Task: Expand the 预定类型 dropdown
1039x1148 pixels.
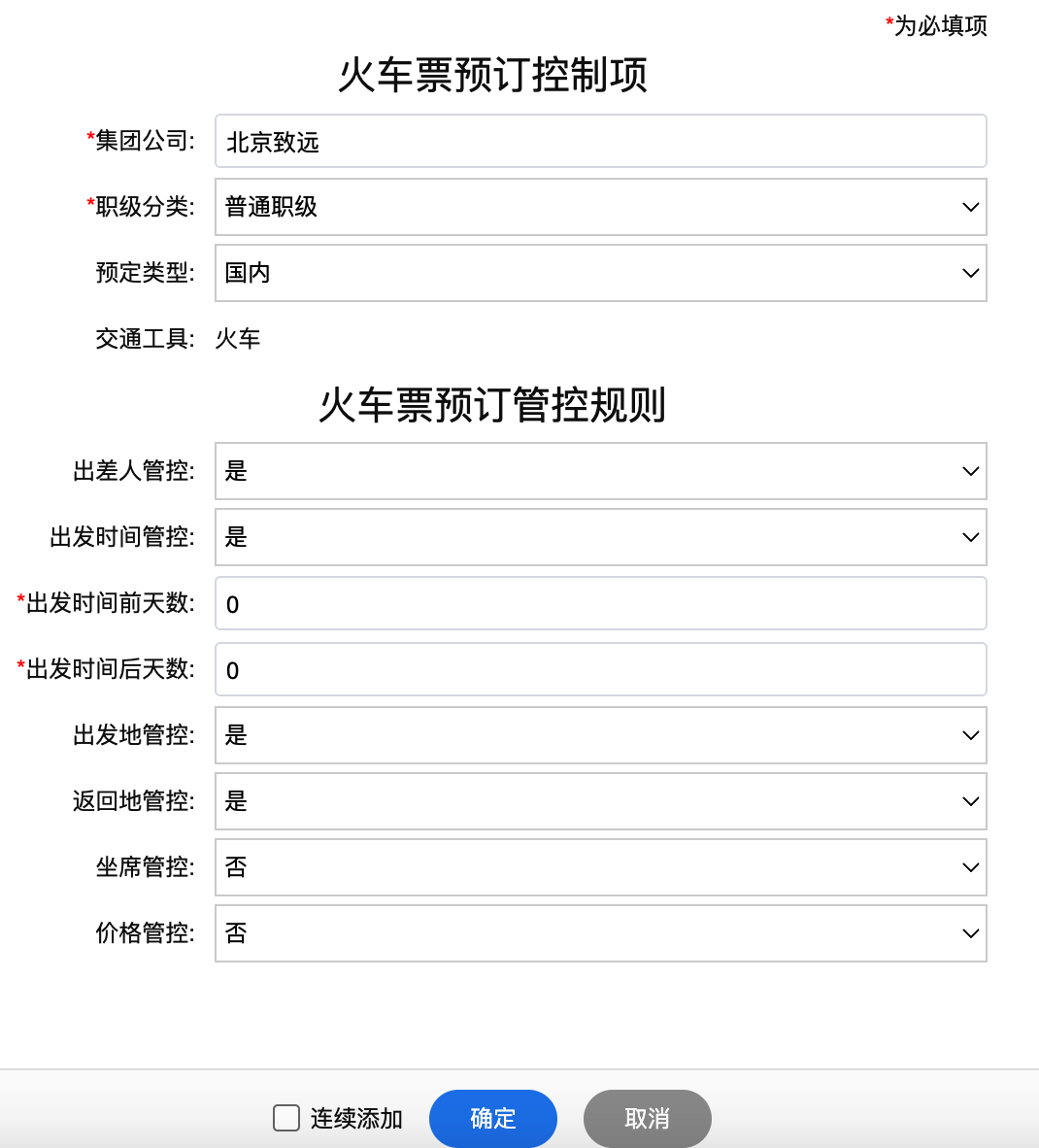Action: pyautogui.click(x=600, y=273)
